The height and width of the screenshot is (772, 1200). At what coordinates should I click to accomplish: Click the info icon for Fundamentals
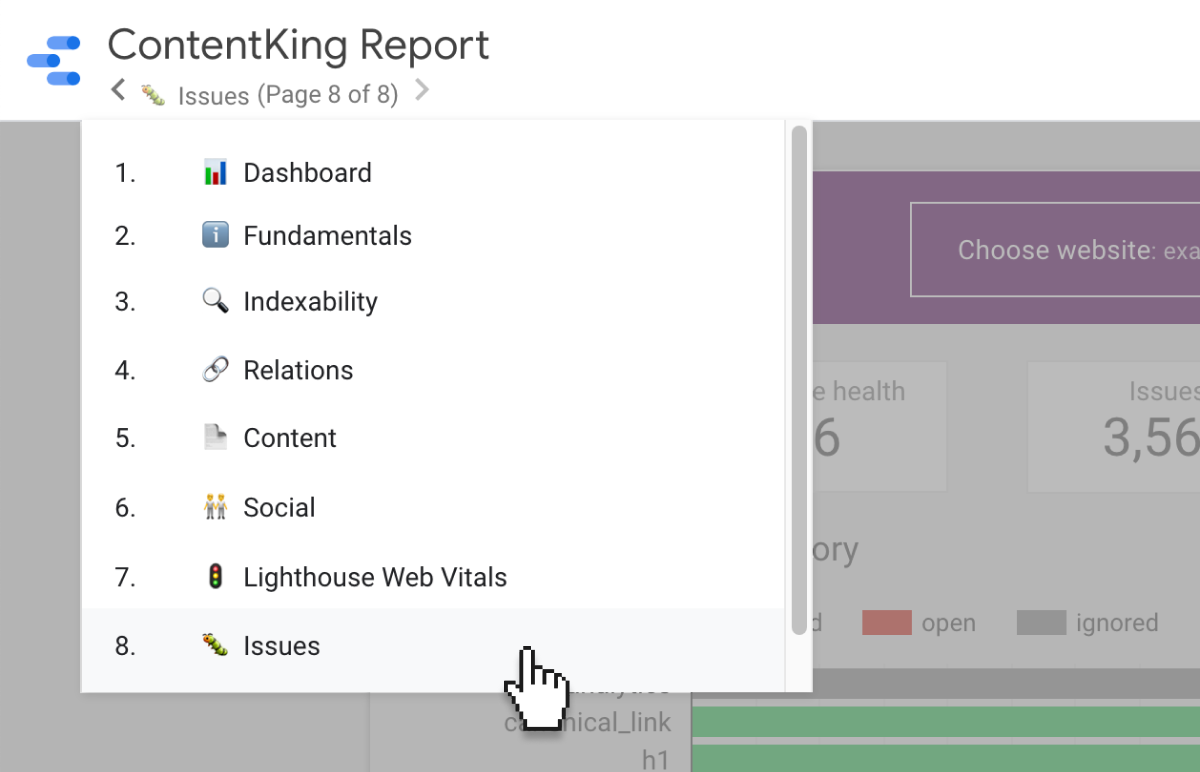point(215,236)
